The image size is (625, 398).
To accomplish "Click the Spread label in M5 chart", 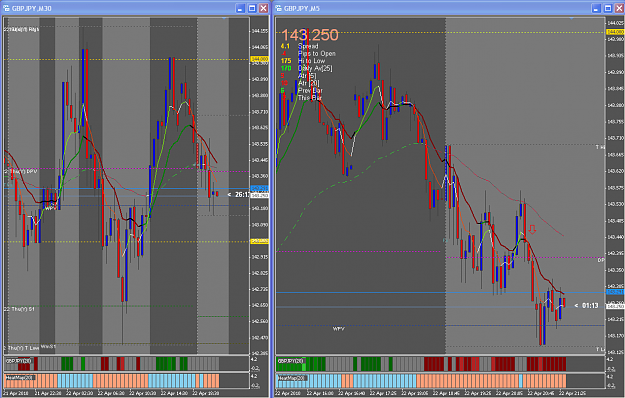I will (308, 46).
